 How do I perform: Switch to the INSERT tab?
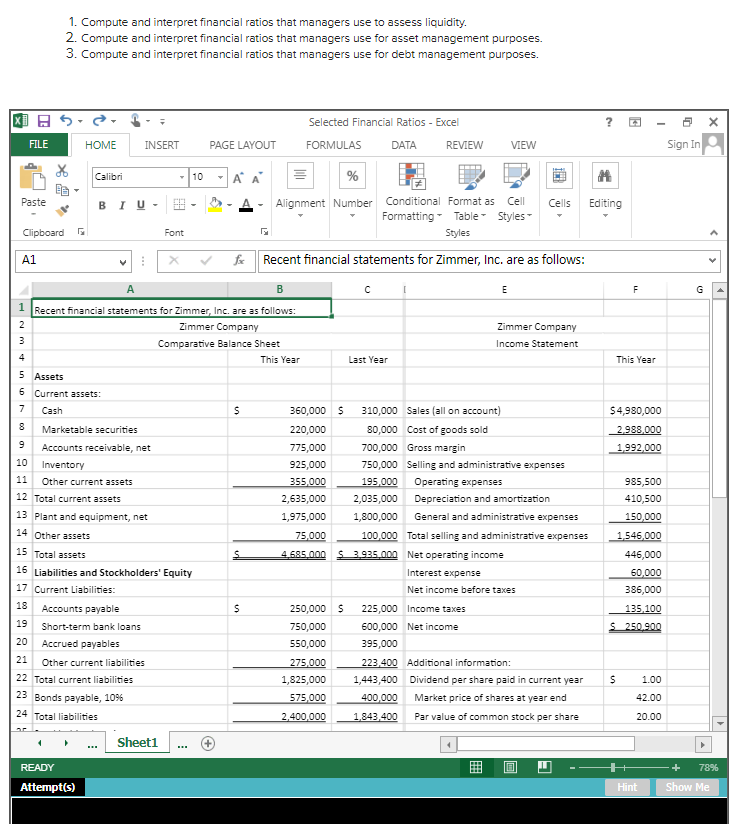click(162, 145)
